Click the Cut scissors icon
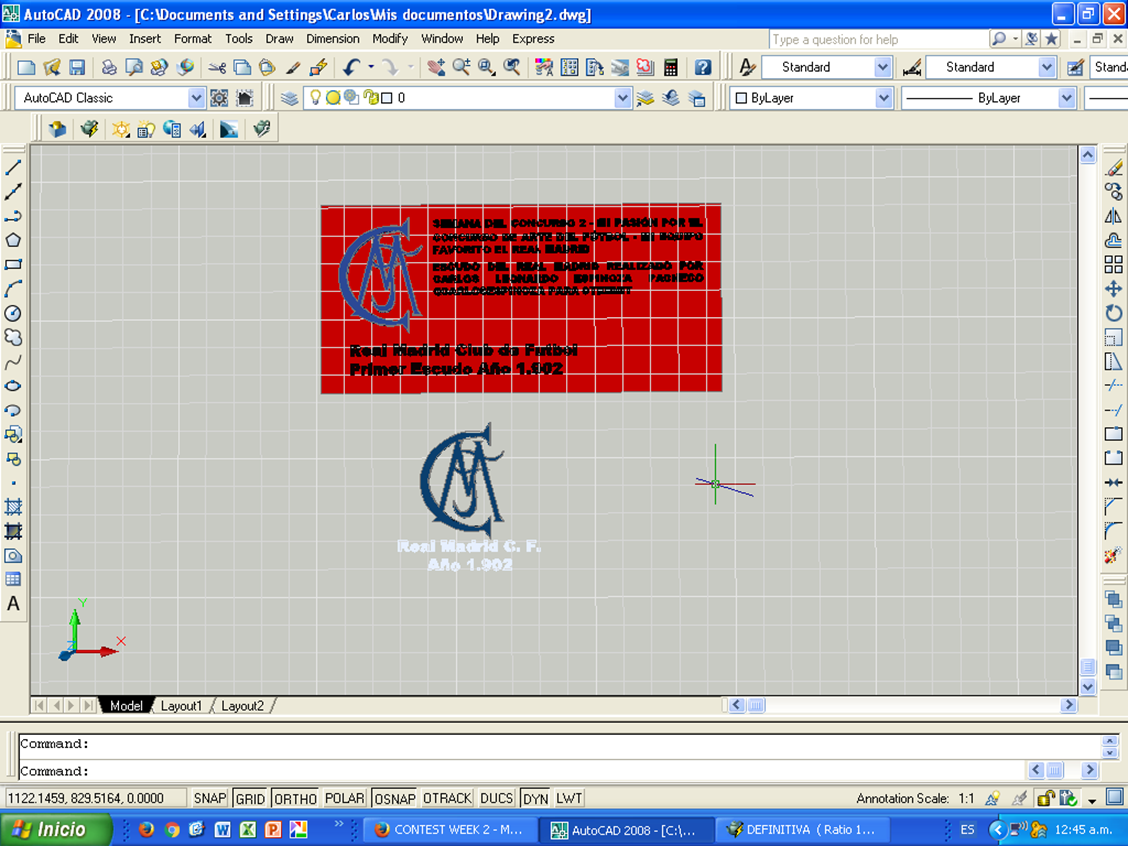The image size is (1128, 846). point(217,67)
